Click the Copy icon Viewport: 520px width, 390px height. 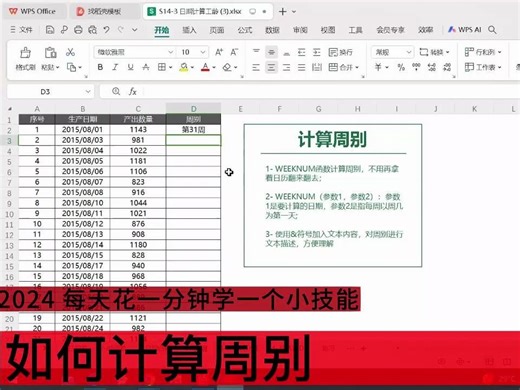click(x=71, y=67)
